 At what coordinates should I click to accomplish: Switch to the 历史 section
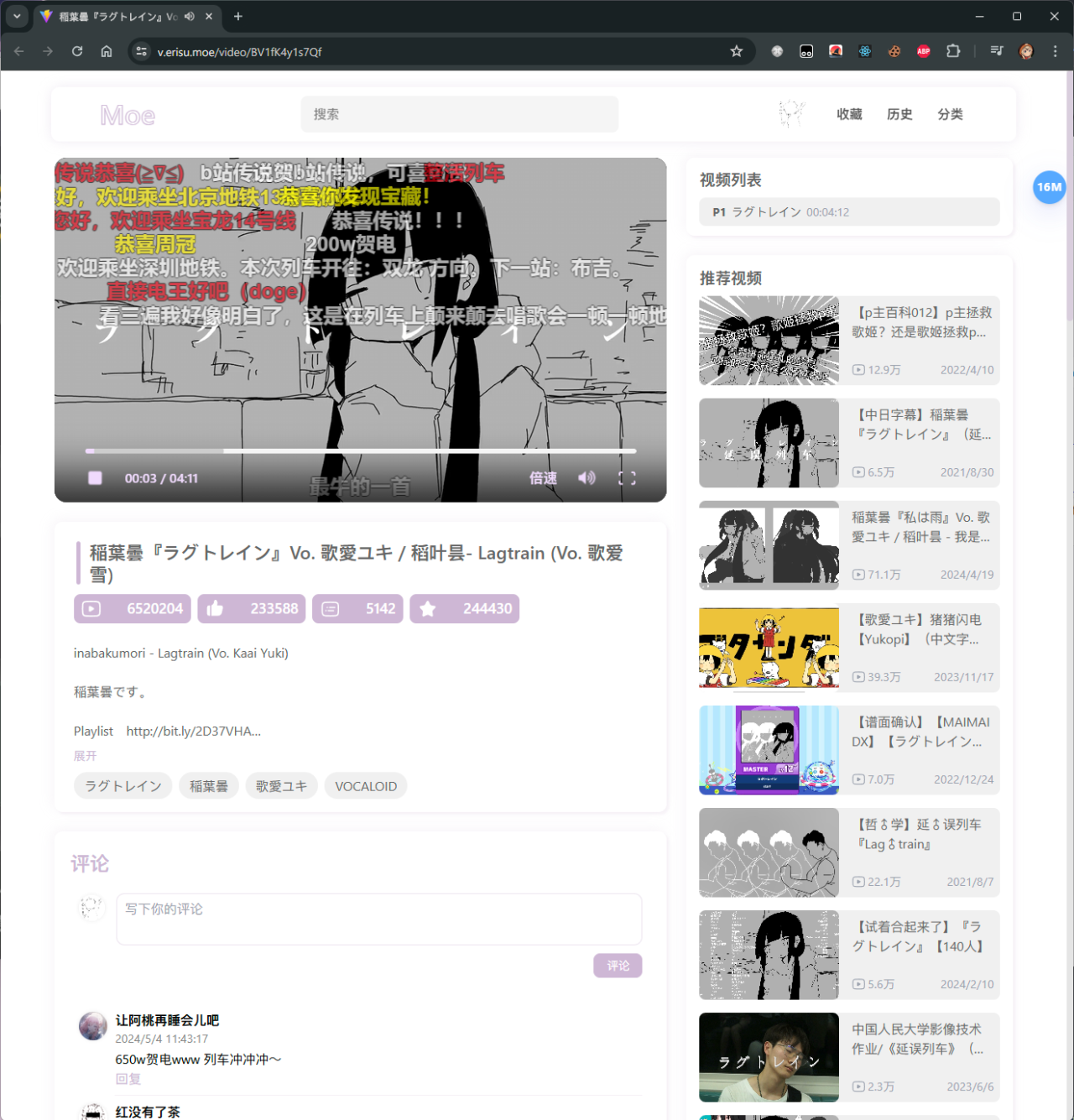[899, 114]
